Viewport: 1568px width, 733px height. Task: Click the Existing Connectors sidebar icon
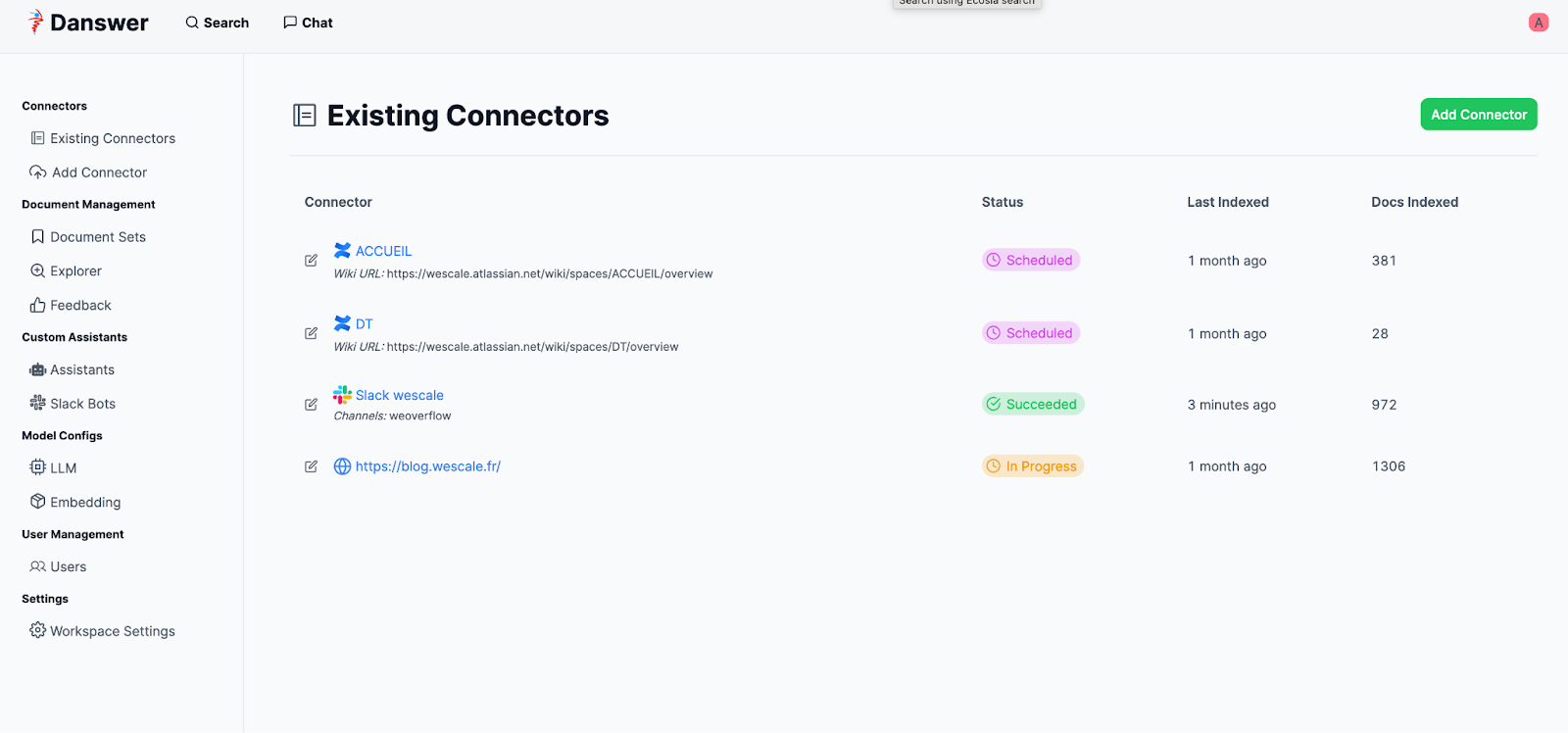[x=37, y=138]
